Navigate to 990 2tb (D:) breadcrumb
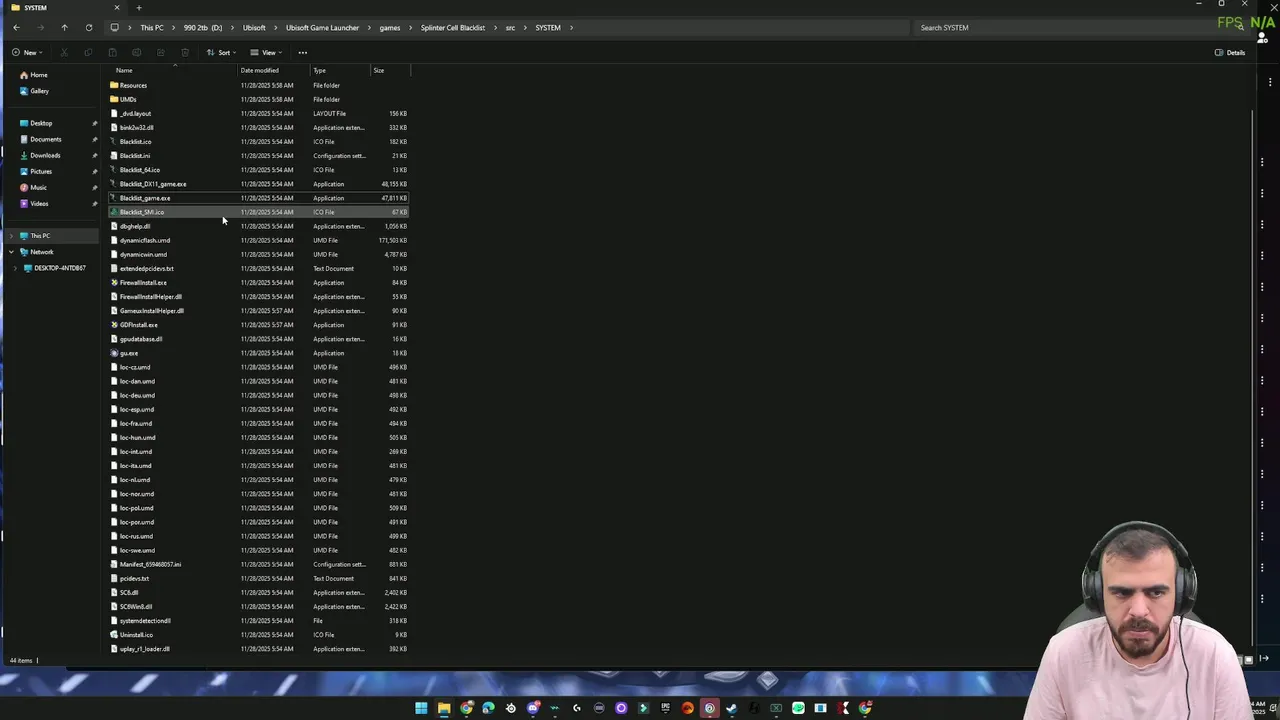The image size is (1280, 720). 203,27
